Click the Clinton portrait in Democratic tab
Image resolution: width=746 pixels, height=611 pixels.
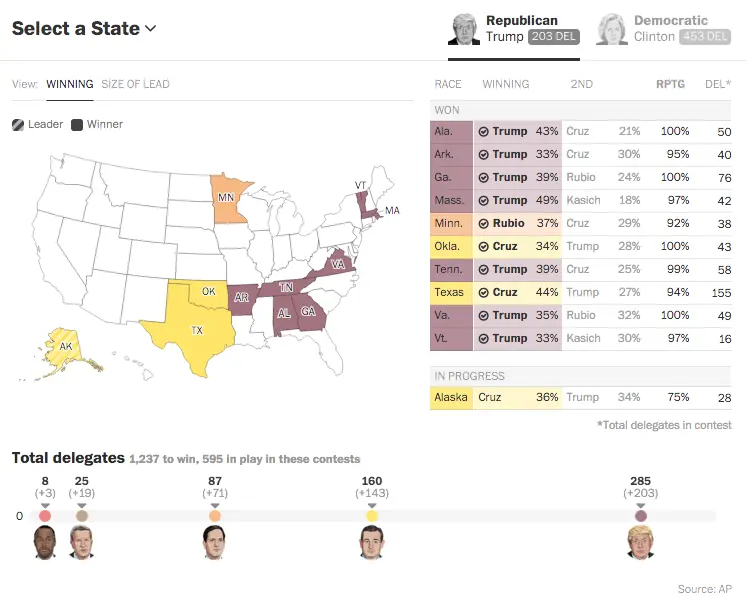612,29
